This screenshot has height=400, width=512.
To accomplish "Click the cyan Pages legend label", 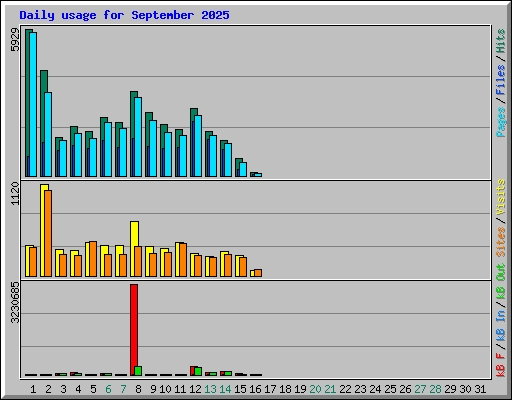I will pos(501,122).
